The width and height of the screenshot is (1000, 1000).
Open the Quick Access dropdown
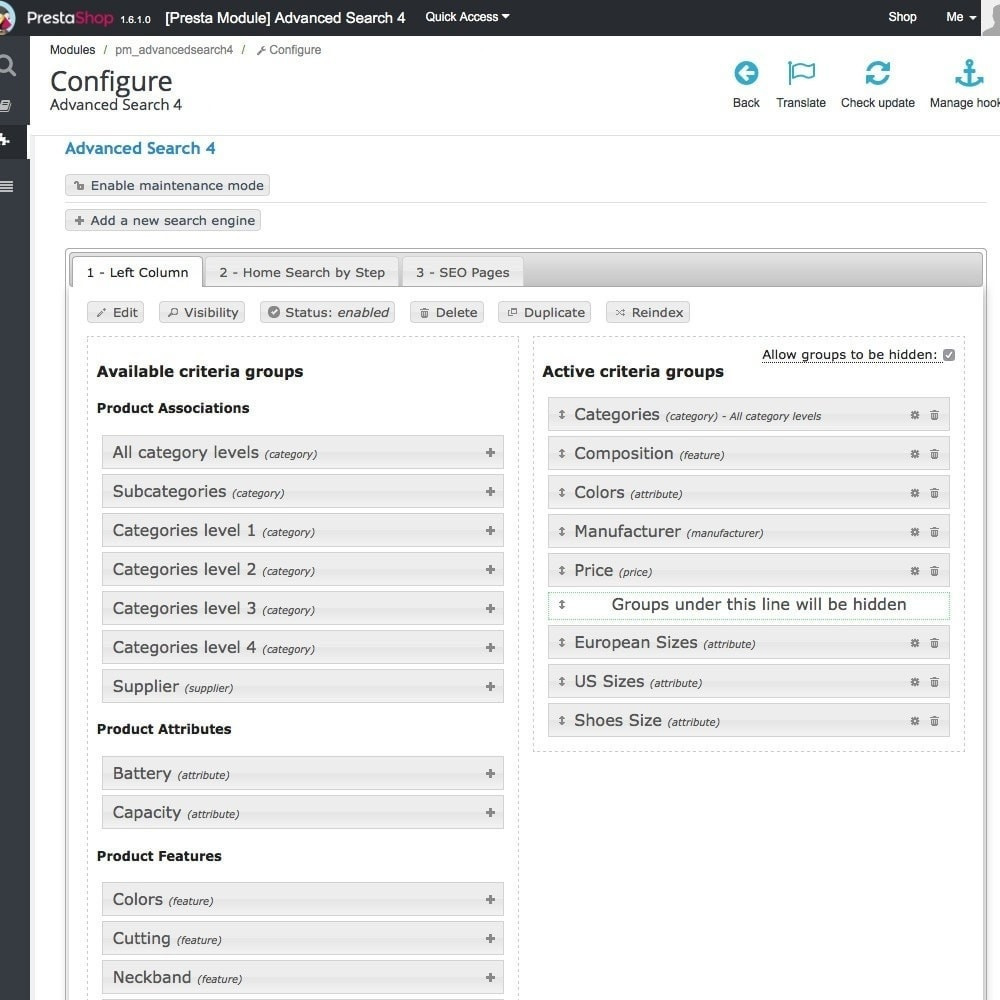point(467,17)
